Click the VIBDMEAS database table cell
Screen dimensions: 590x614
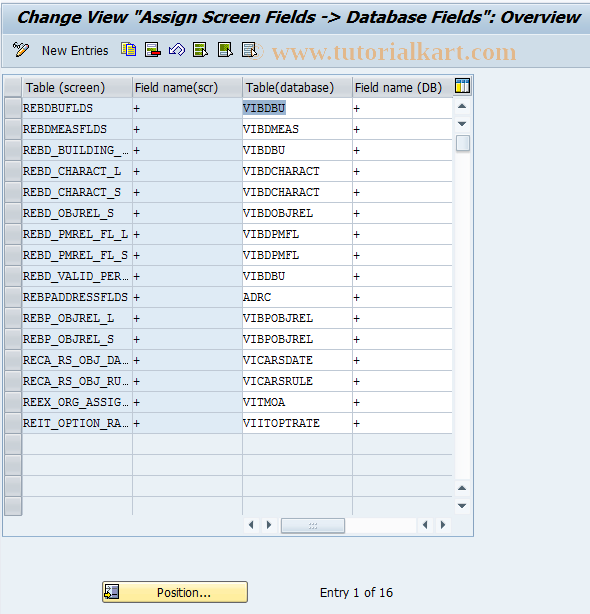pyautogui.click(x=297, y=129)
